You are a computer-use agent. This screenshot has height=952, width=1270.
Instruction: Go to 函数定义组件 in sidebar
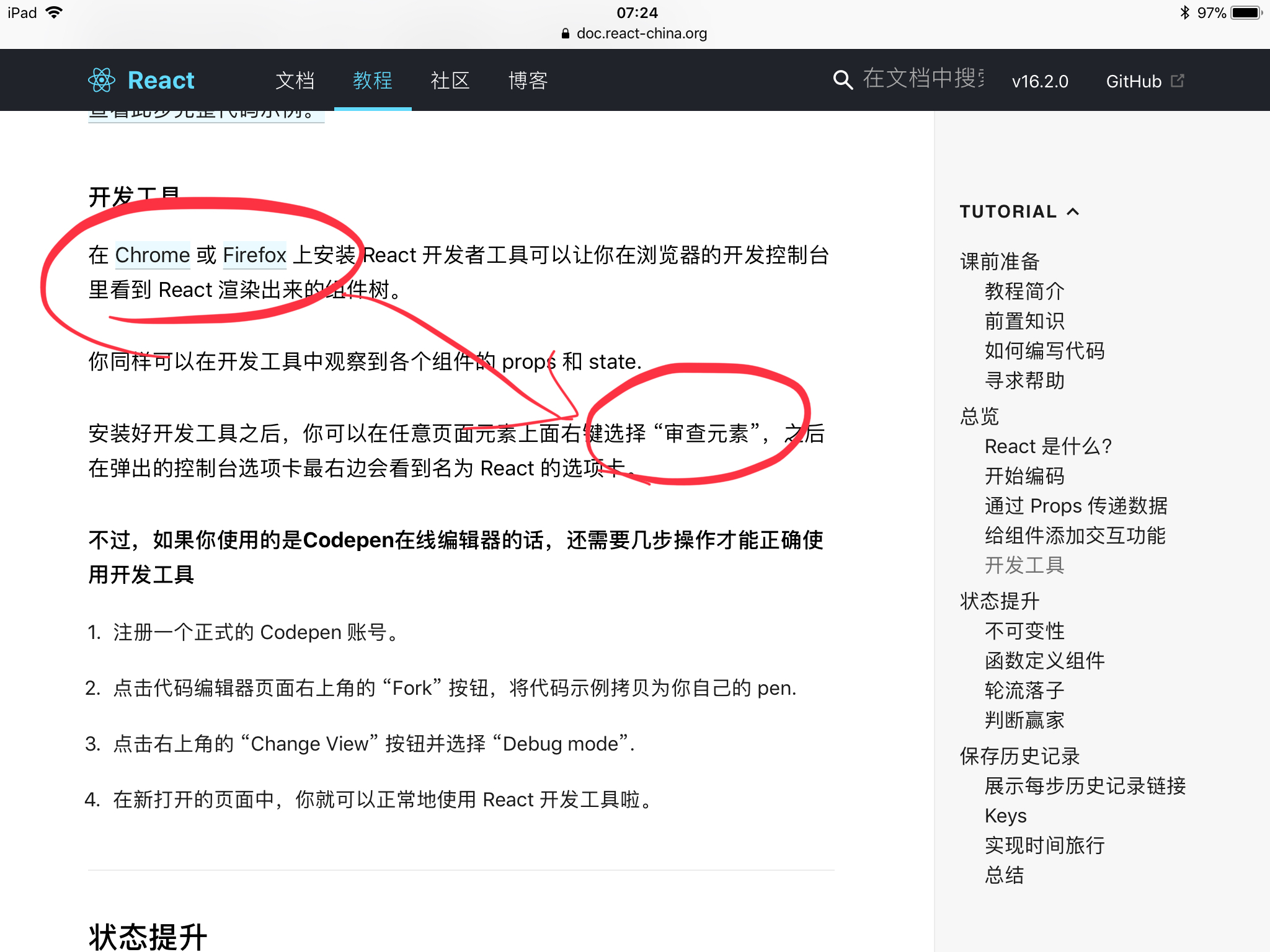click(1045, 660)
